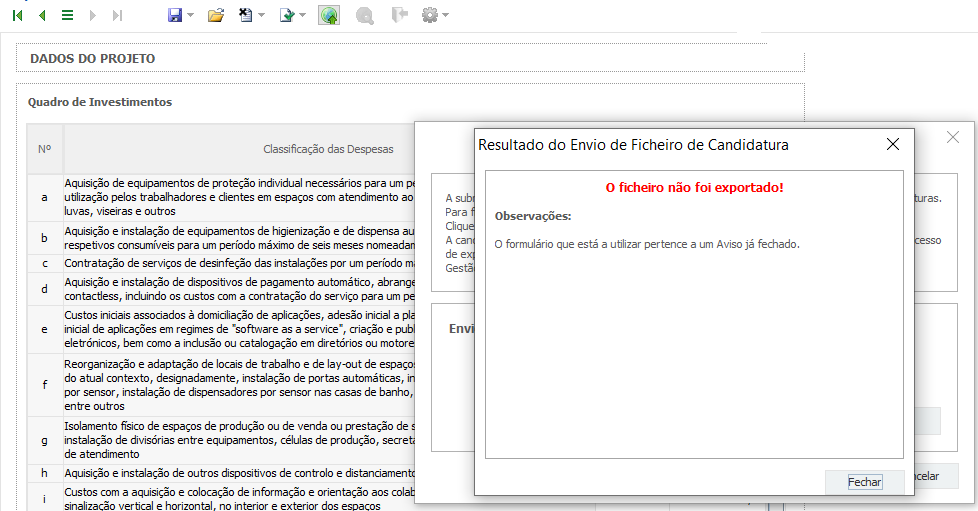Go to first page with green arrow
Screen dimensions: 978x511
[x=17, y=15]
